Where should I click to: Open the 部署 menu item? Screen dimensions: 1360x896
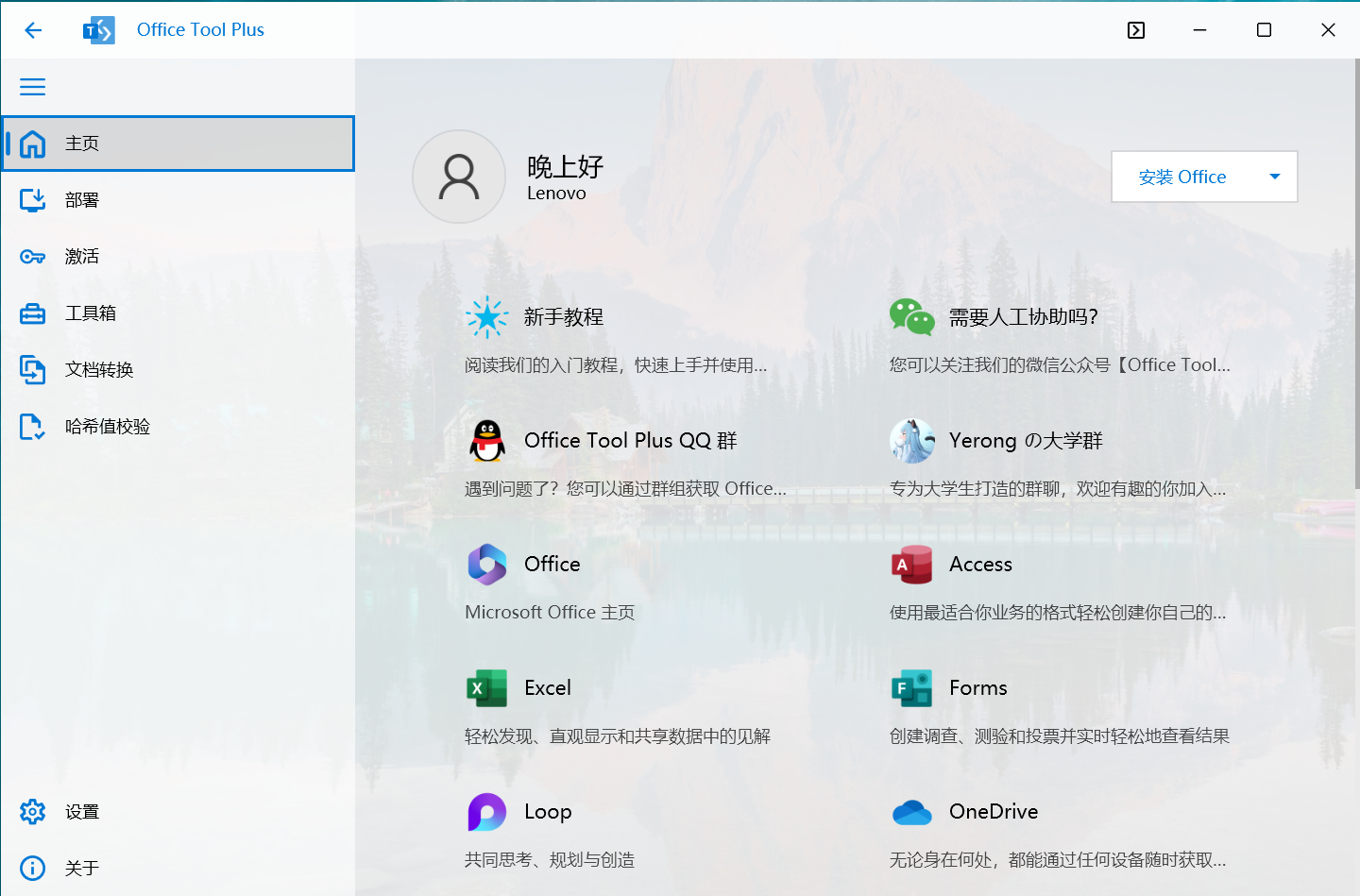click(x=178, y=200)
